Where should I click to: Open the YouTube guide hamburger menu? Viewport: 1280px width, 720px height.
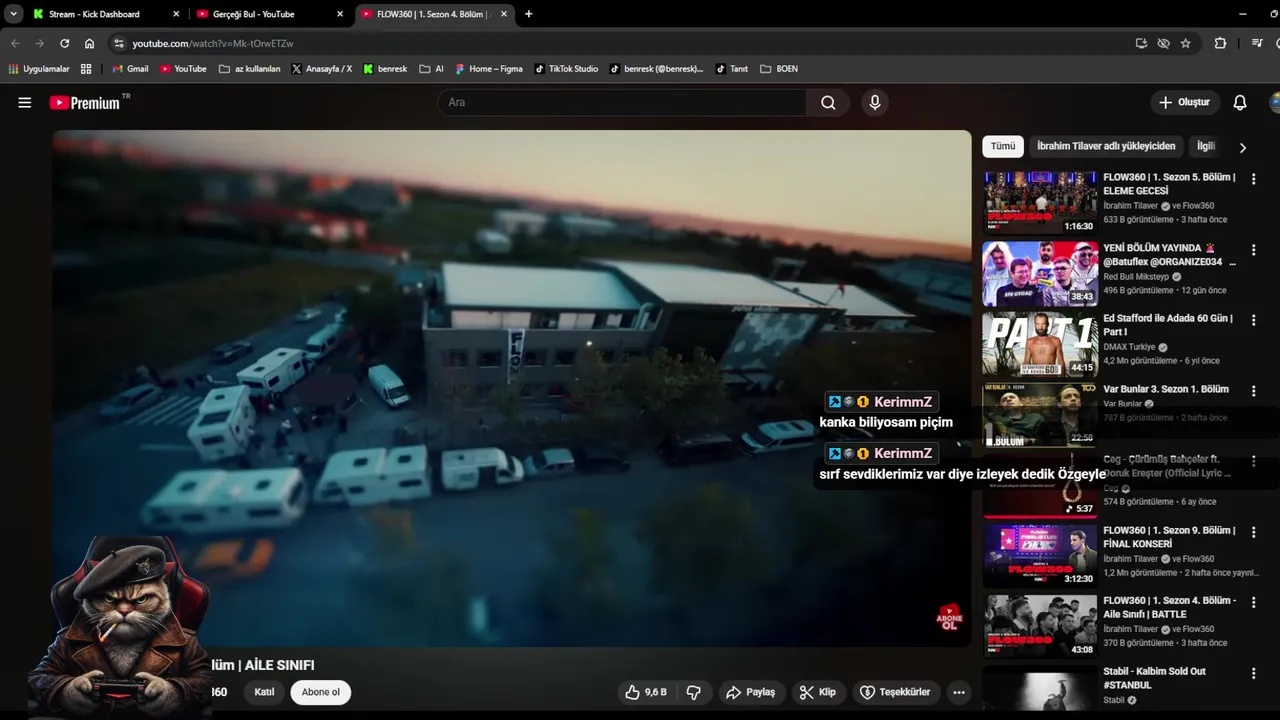pyautogui.click(x=25, y=102)
